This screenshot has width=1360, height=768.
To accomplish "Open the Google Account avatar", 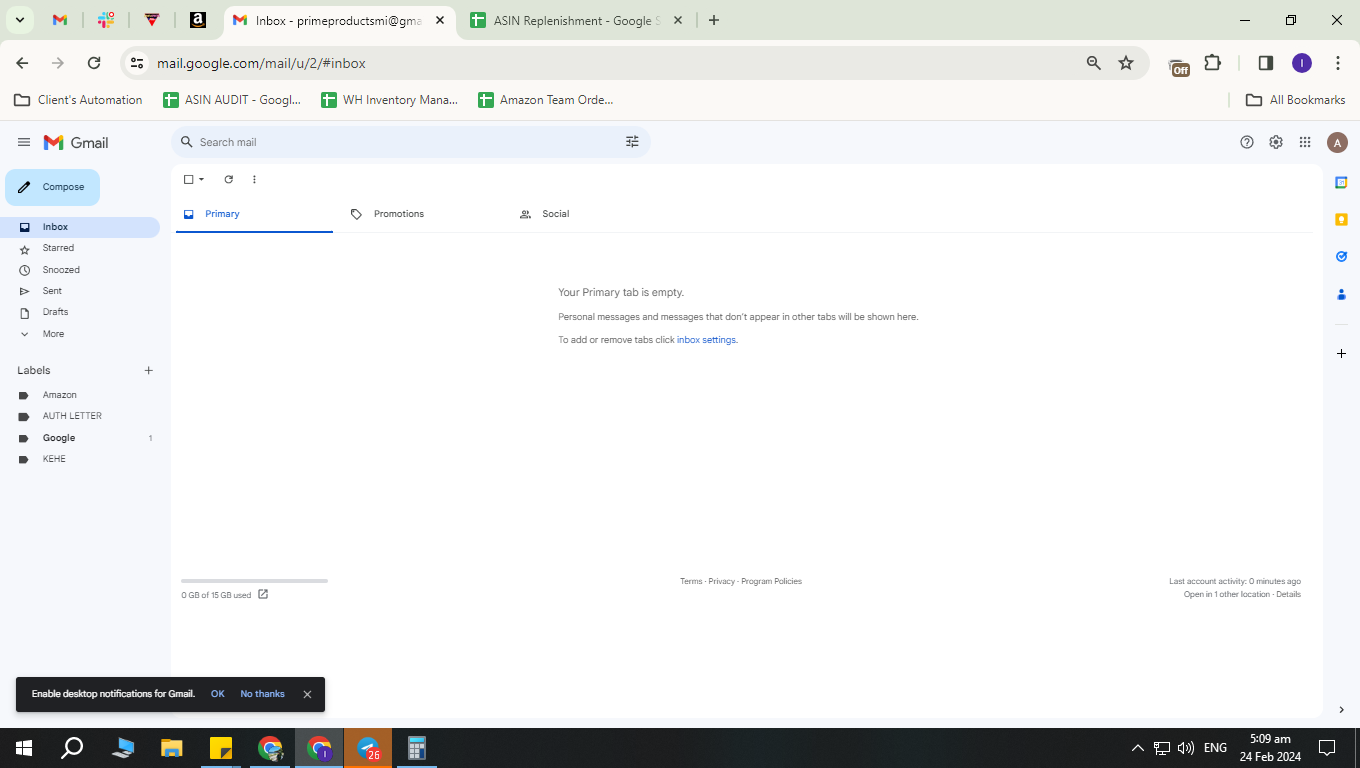I will 1337,143.
